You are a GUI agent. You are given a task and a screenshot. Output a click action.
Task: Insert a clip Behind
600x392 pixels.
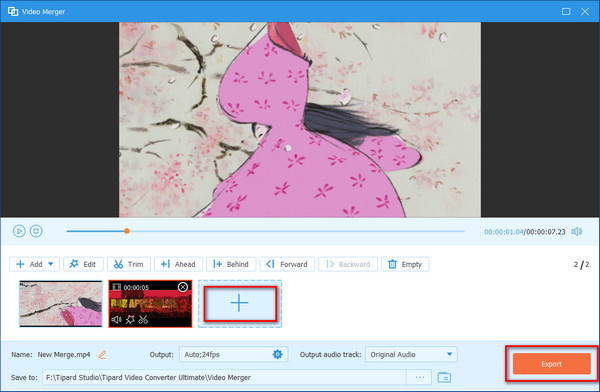(231, 264)
